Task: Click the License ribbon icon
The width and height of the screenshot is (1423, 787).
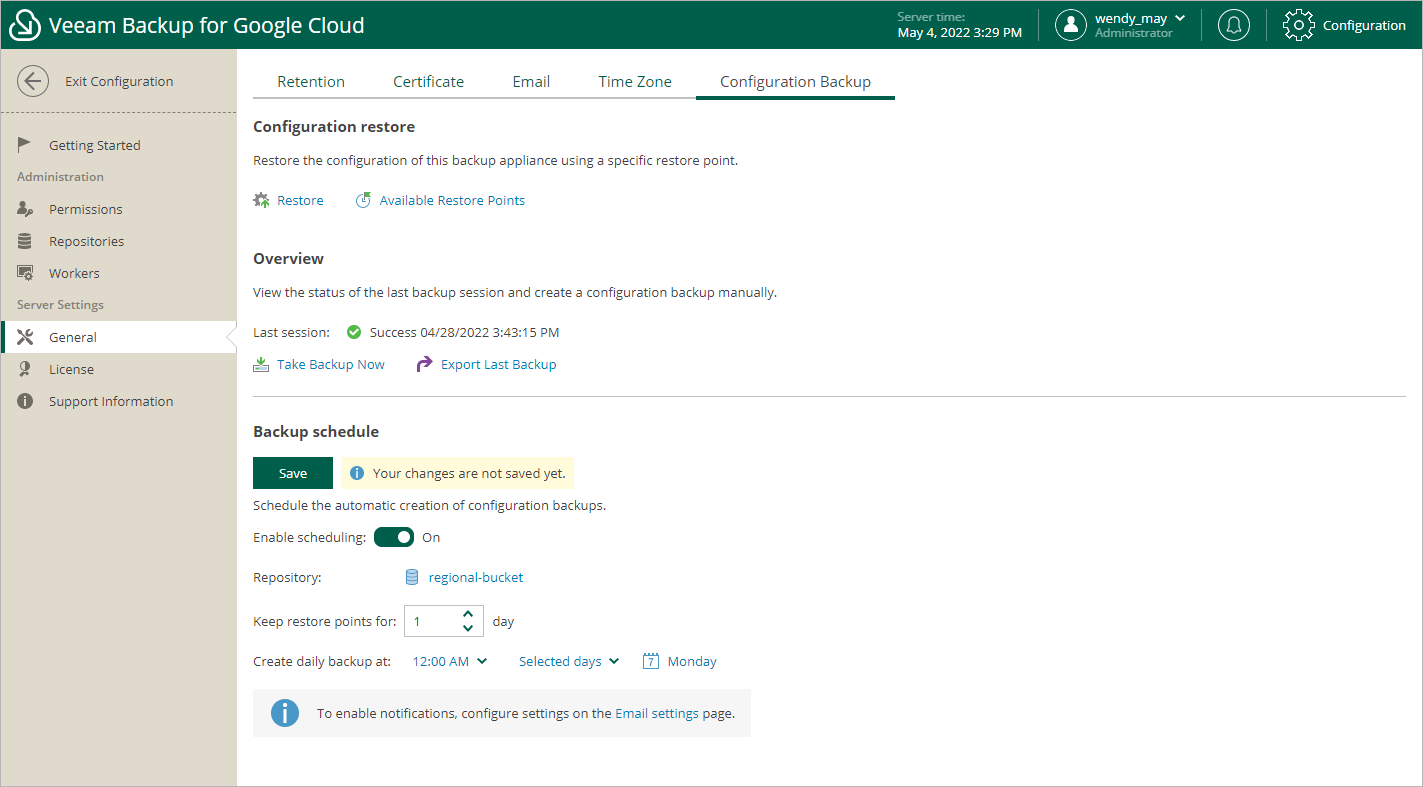Action: click(x=25, y=369)
